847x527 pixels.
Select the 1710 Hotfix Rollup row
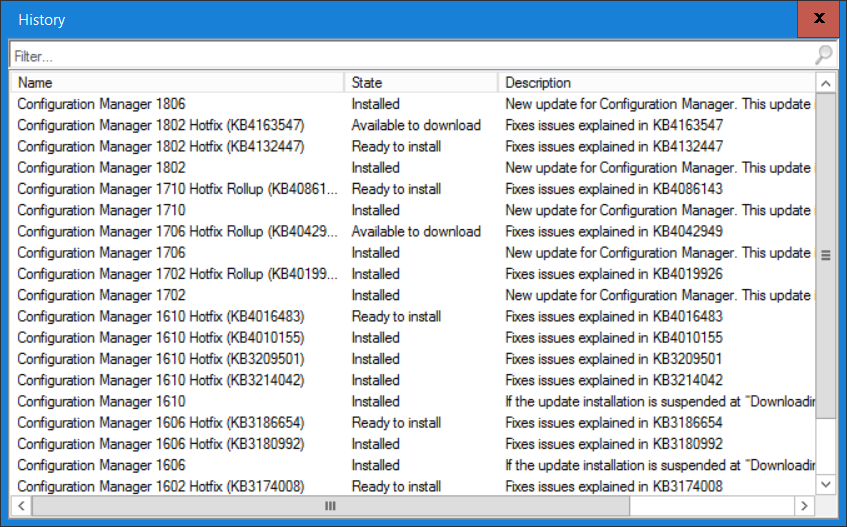(x=413, y=189)
